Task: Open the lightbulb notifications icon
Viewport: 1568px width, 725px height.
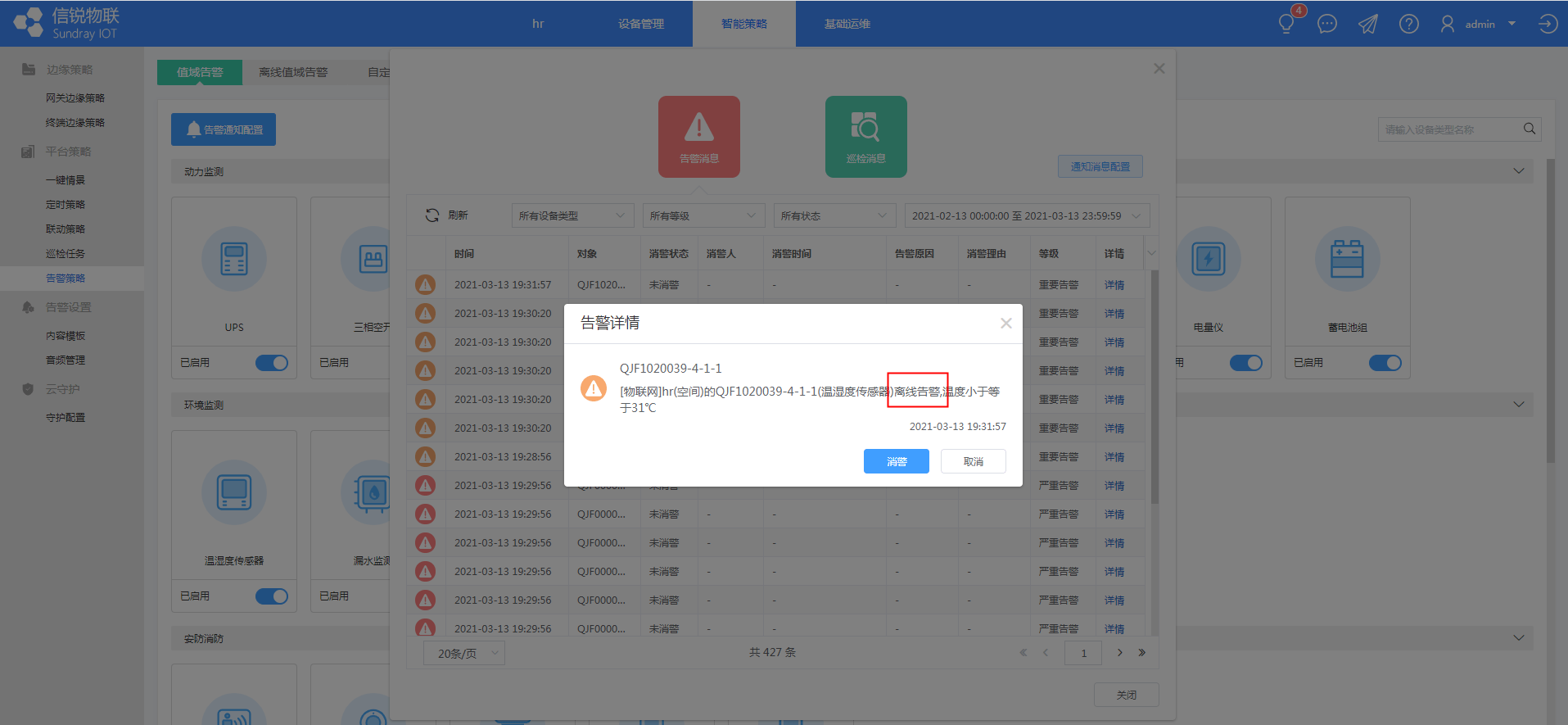Action: (1286, 24)
